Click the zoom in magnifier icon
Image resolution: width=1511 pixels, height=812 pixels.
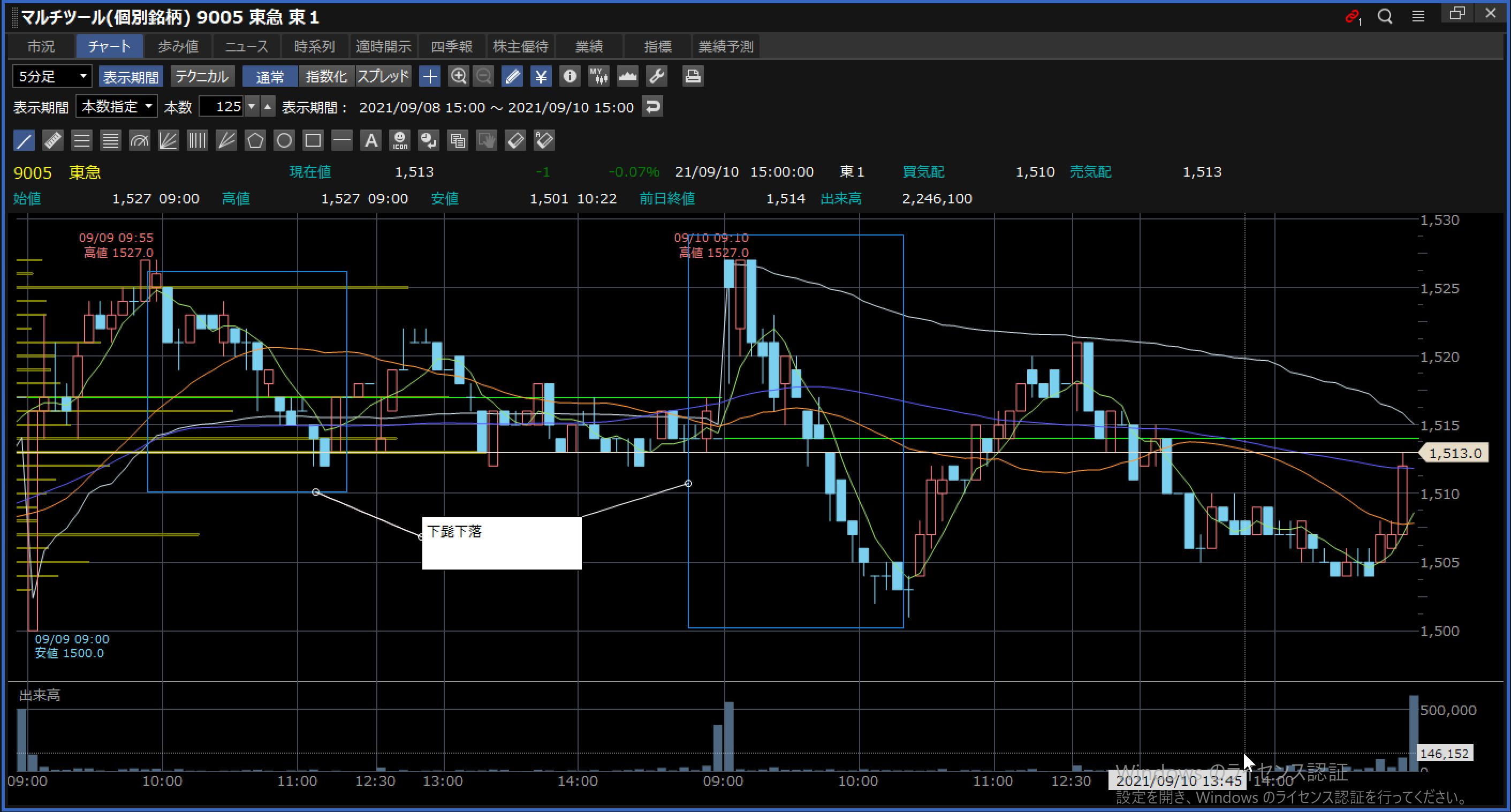[x=458, y=76]
